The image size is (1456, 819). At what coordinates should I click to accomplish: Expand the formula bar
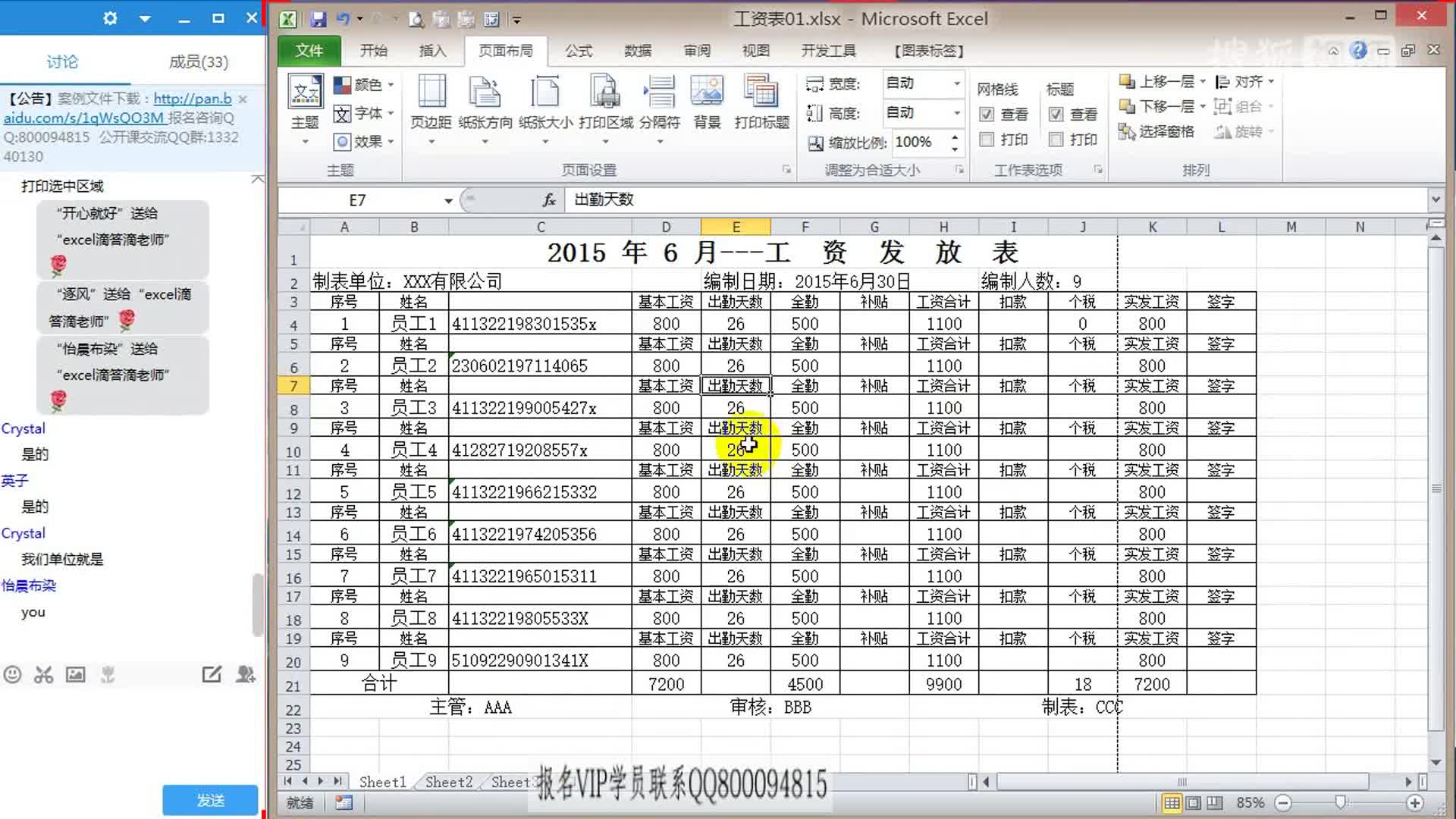1436,199
